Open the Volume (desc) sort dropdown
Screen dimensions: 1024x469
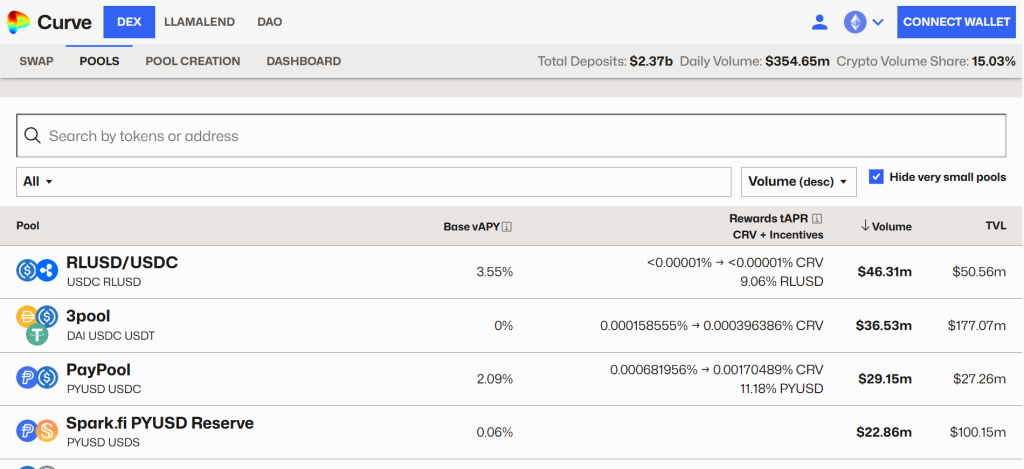798,181
